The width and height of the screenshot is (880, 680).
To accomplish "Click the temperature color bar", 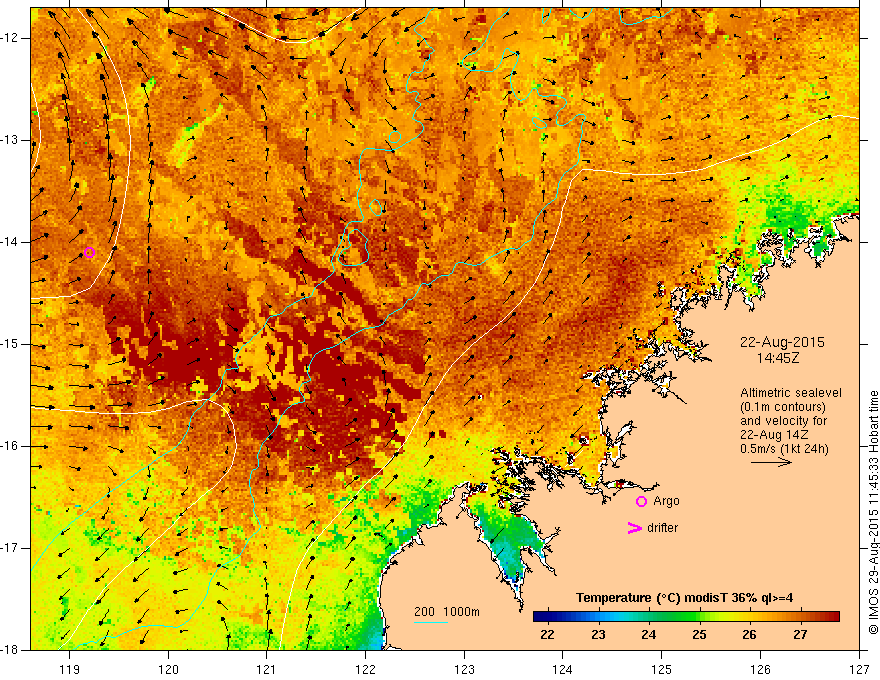I will [x=686, y=617].
